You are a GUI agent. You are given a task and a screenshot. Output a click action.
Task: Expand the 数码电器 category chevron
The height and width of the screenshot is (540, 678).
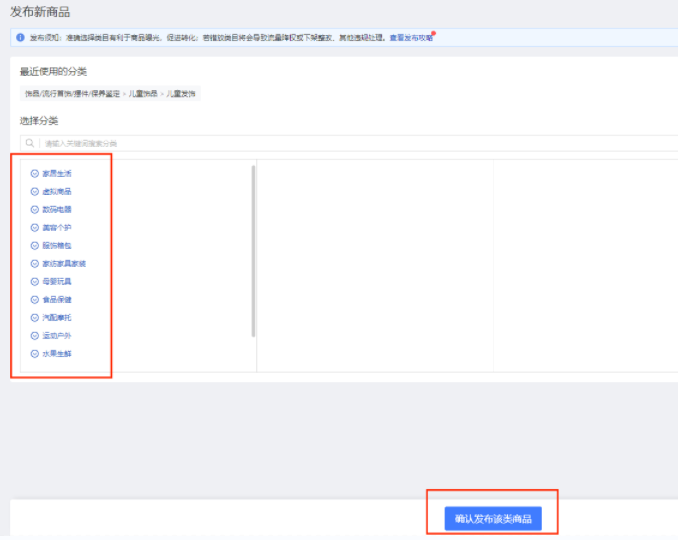coord(35,210)
